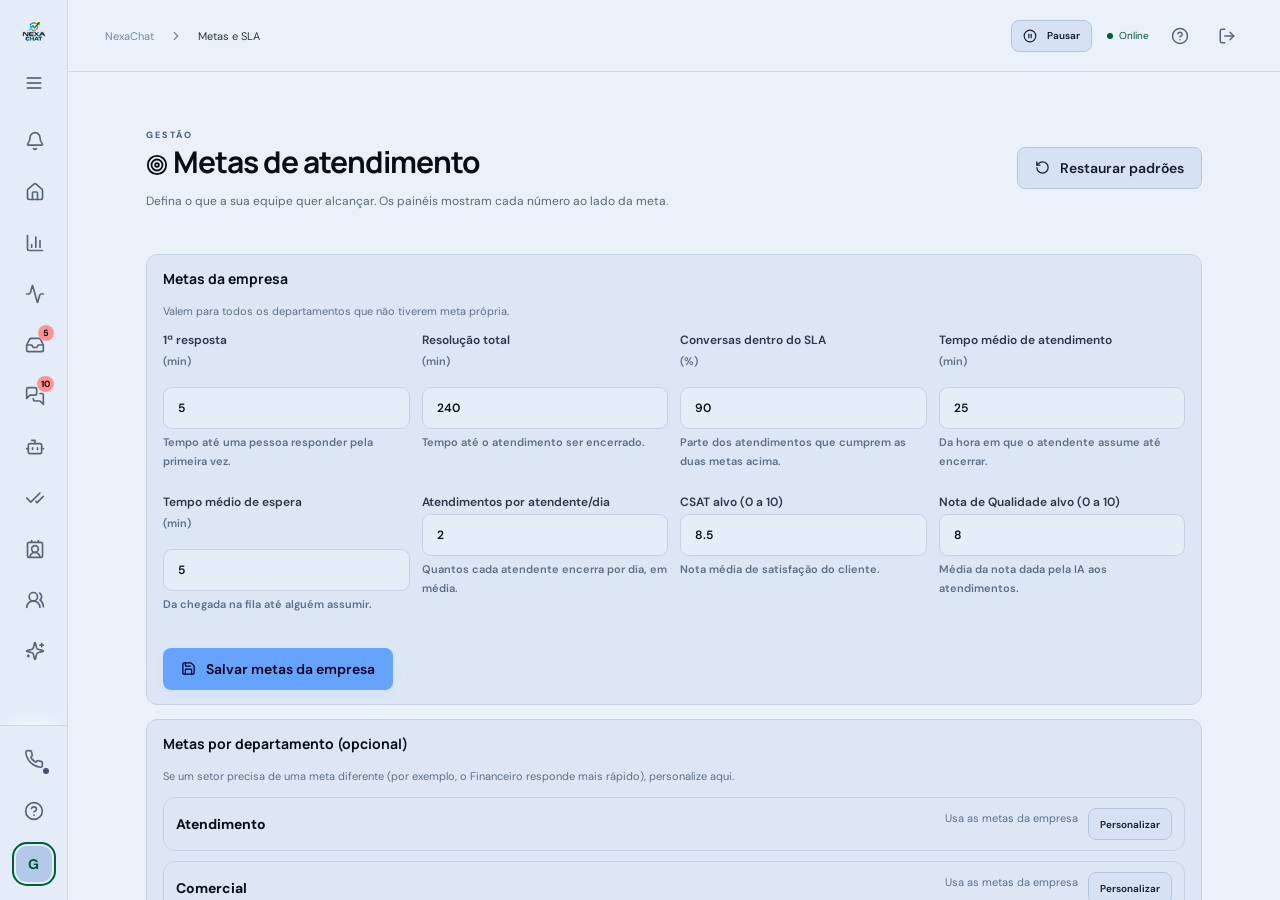Click the help icon in the top bar
The height and width of the screenshot is (900, 1280).
tap(1180, 36)
